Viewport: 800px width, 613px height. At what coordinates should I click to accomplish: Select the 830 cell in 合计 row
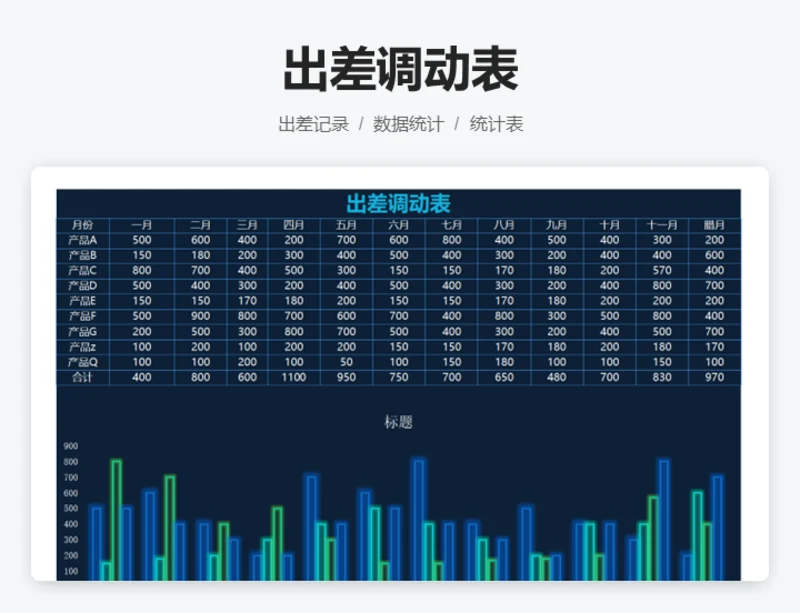coord(662,378)
